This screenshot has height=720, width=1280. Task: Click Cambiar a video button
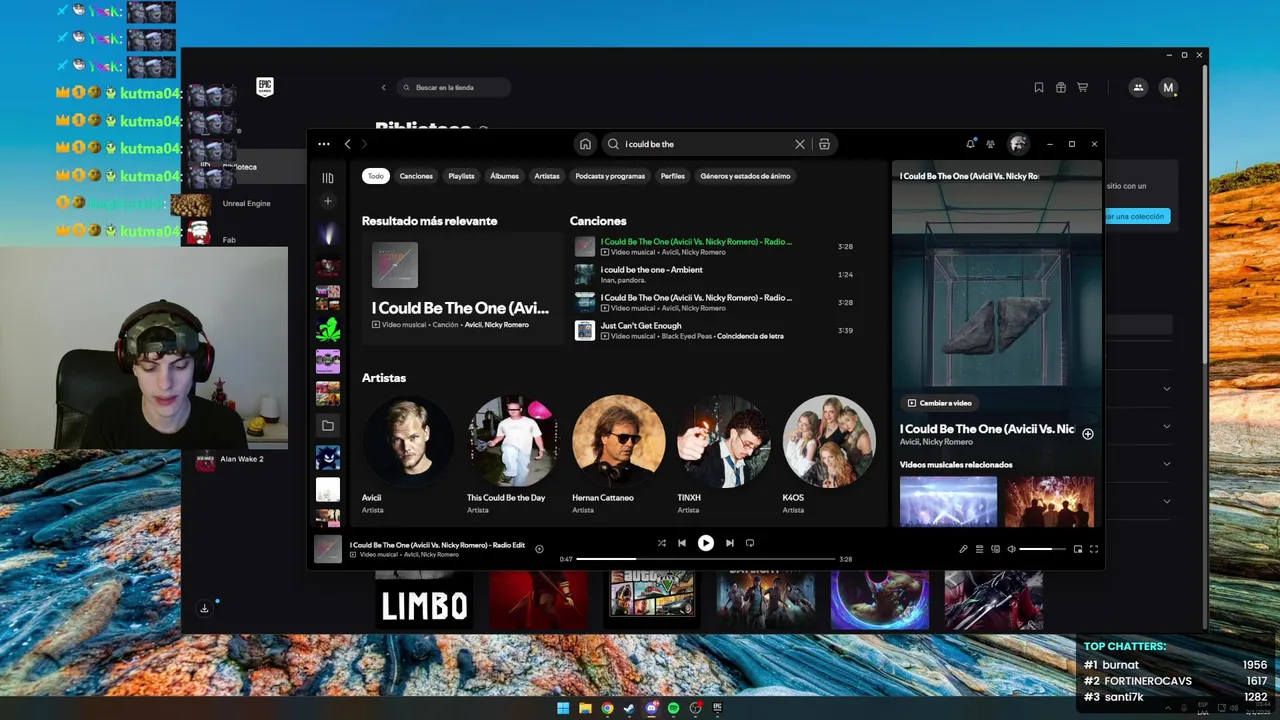click(939, 403)
